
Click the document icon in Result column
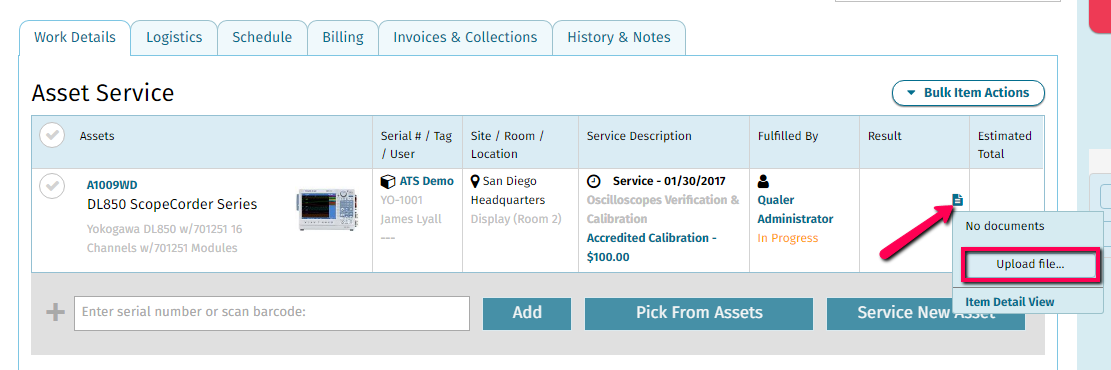[958, 200]
